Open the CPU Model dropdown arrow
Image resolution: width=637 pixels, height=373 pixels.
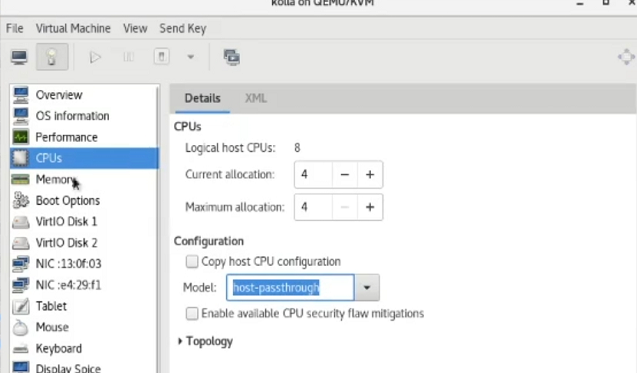367,288
